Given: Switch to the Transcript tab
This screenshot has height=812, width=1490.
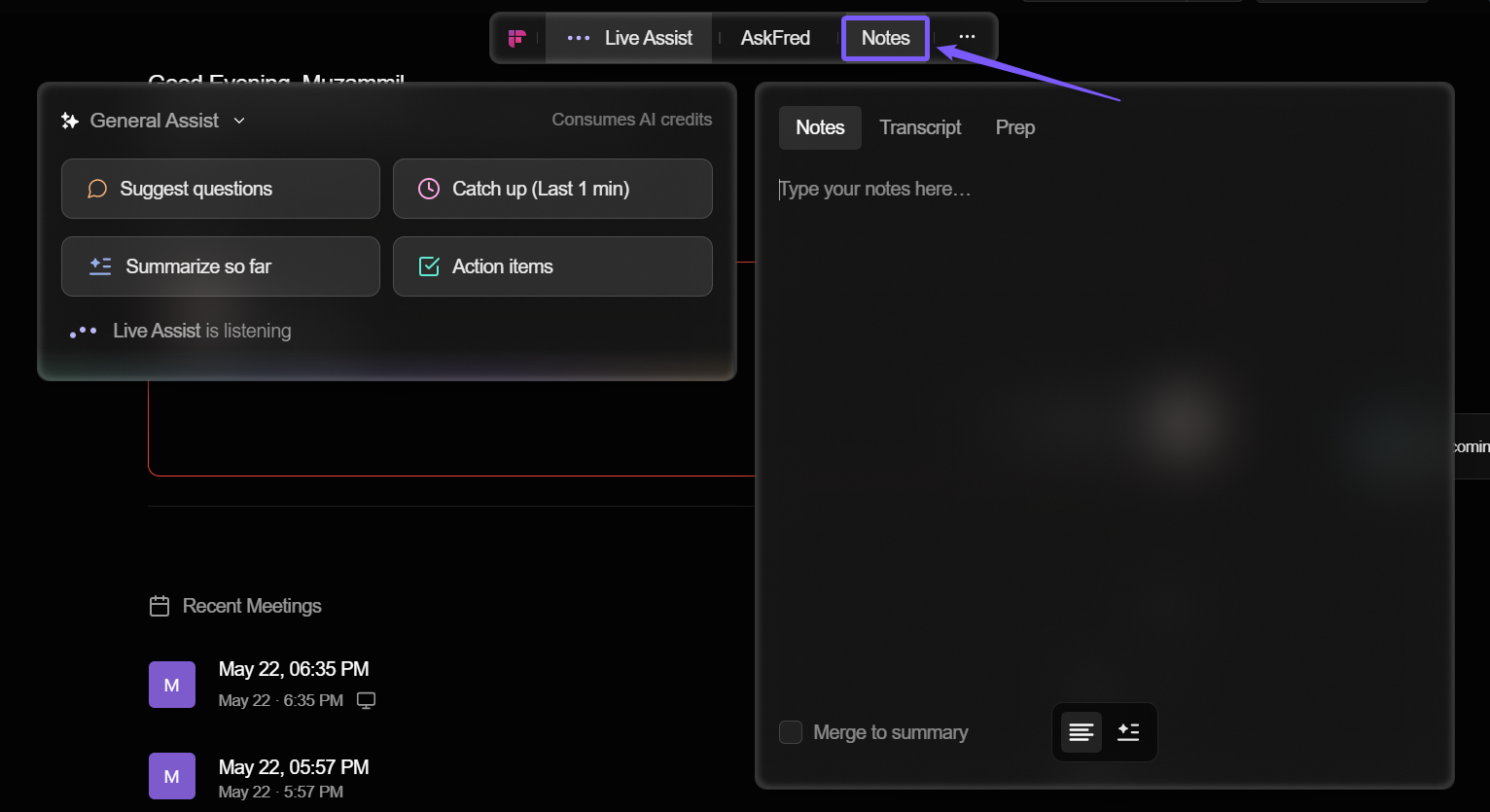Looking at the screenshot, I should 920,127.
